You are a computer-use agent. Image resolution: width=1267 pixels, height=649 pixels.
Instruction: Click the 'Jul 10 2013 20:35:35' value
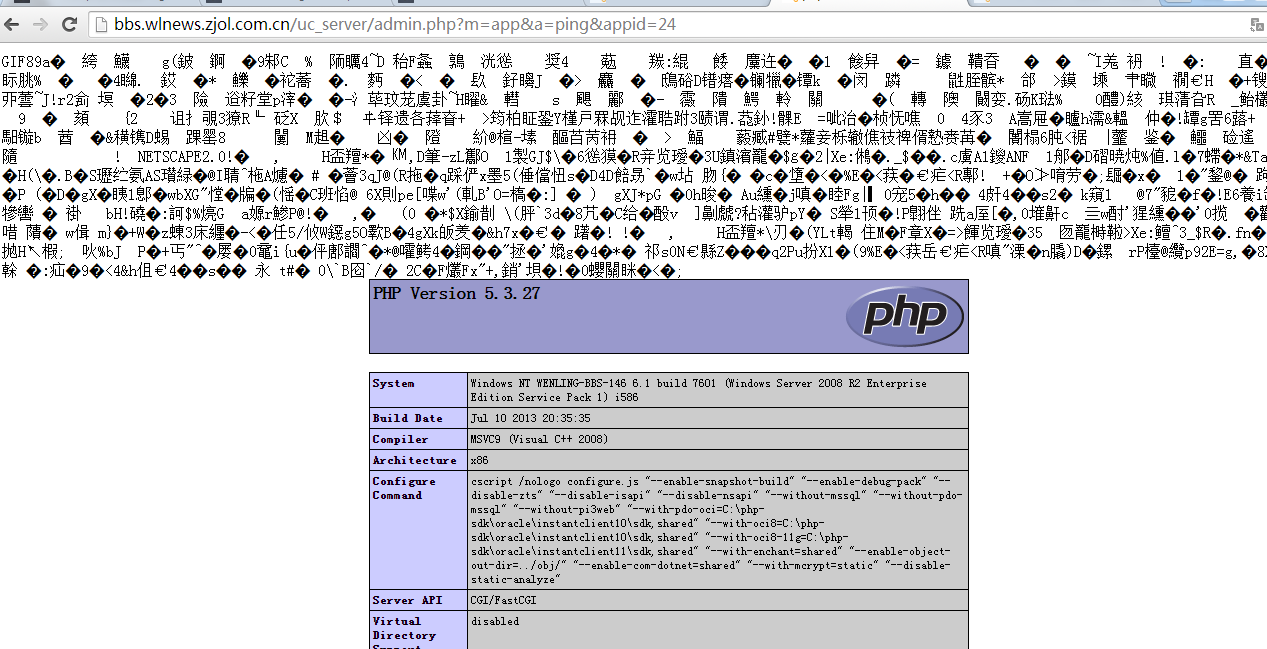[530, 418]
